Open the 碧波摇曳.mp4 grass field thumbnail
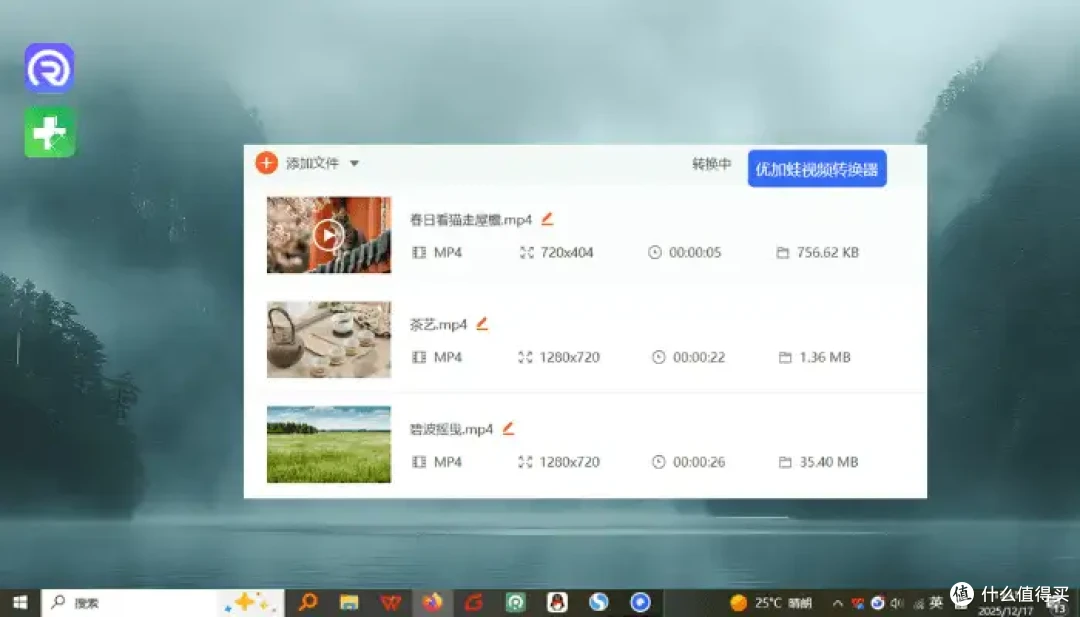1080x617 pixels. pyautogui.click(x=329, y=444)
